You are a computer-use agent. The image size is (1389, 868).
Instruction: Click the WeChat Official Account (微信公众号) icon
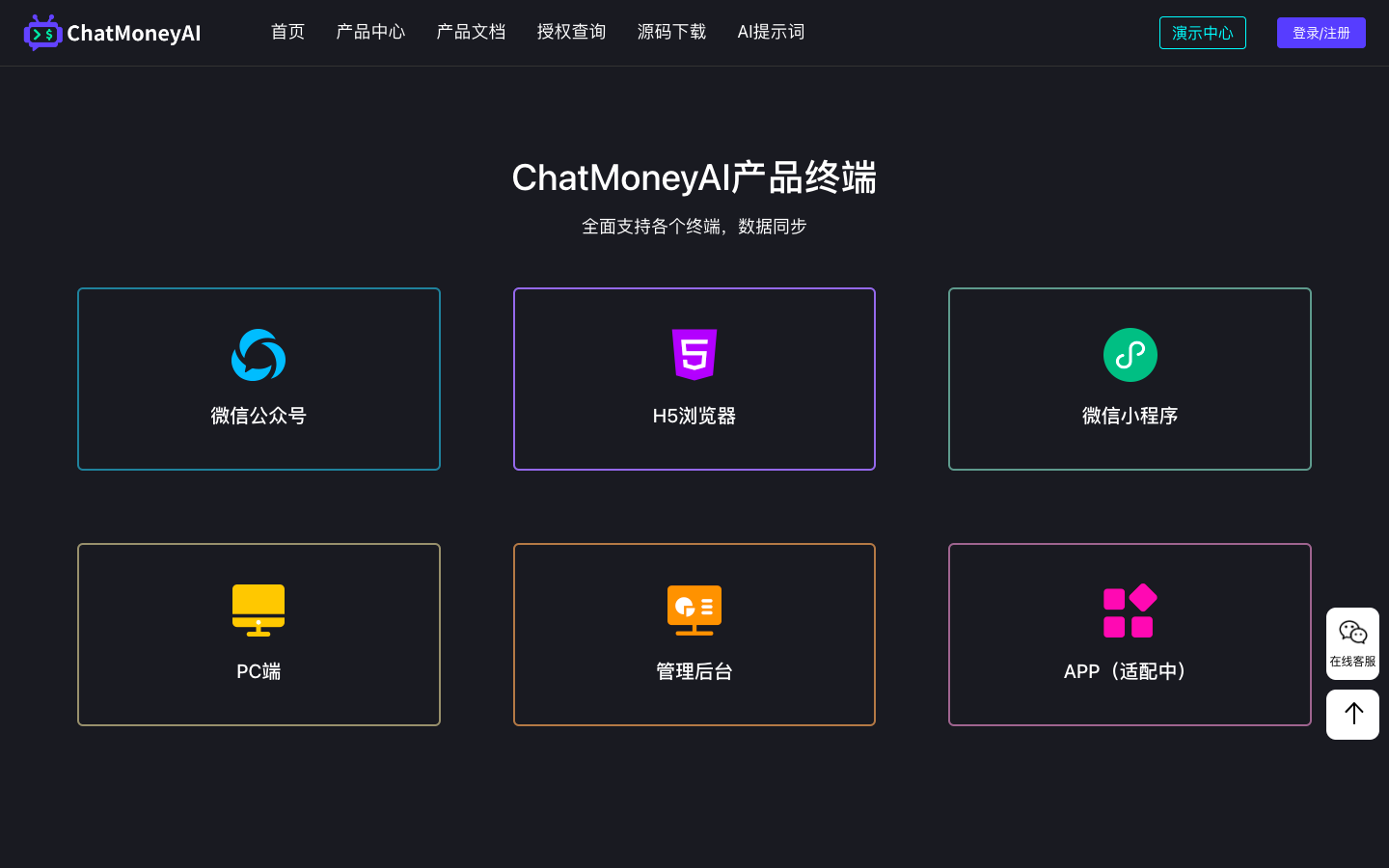point(259,355)
